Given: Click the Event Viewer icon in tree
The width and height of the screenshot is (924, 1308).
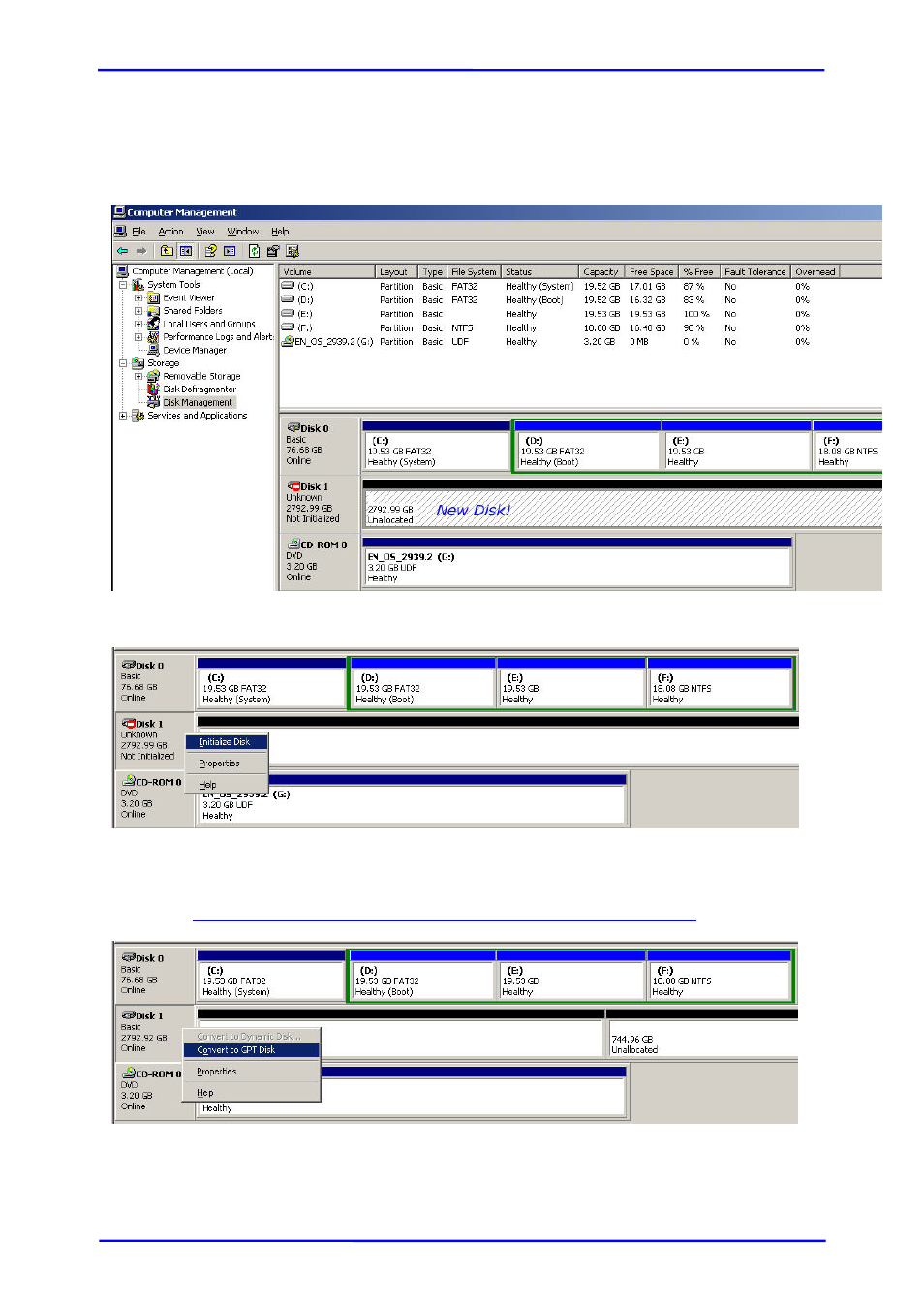Looking at the screenshot, I should click(x=153, y=297).
